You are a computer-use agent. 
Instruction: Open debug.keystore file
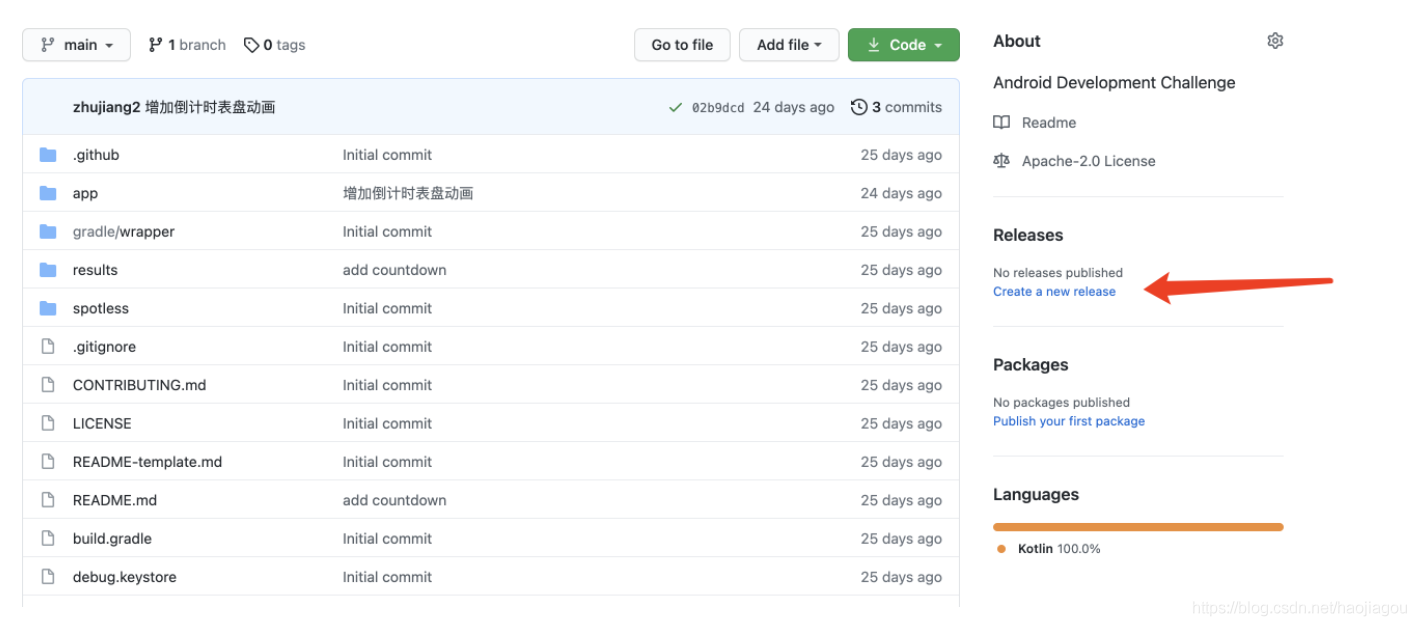[124, 577]
